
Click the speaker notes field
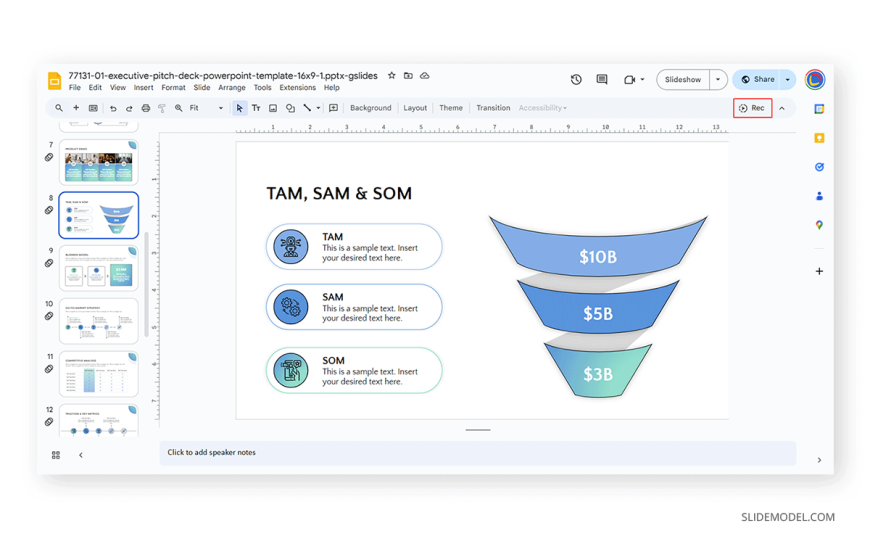(477, 453)
